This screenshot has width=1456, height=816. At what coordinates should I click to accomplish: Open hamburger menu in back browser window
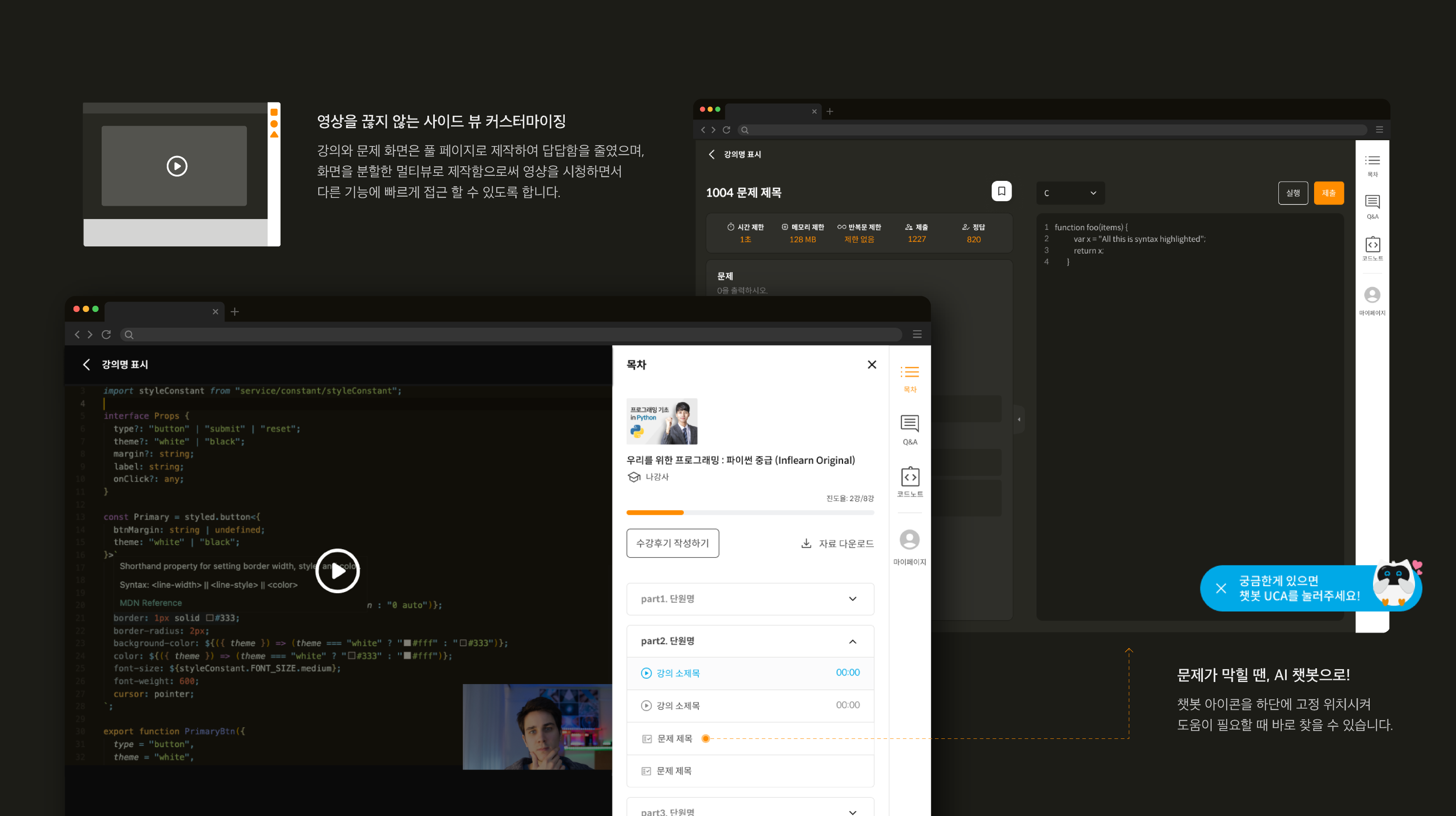click(x=1379, y=130)
